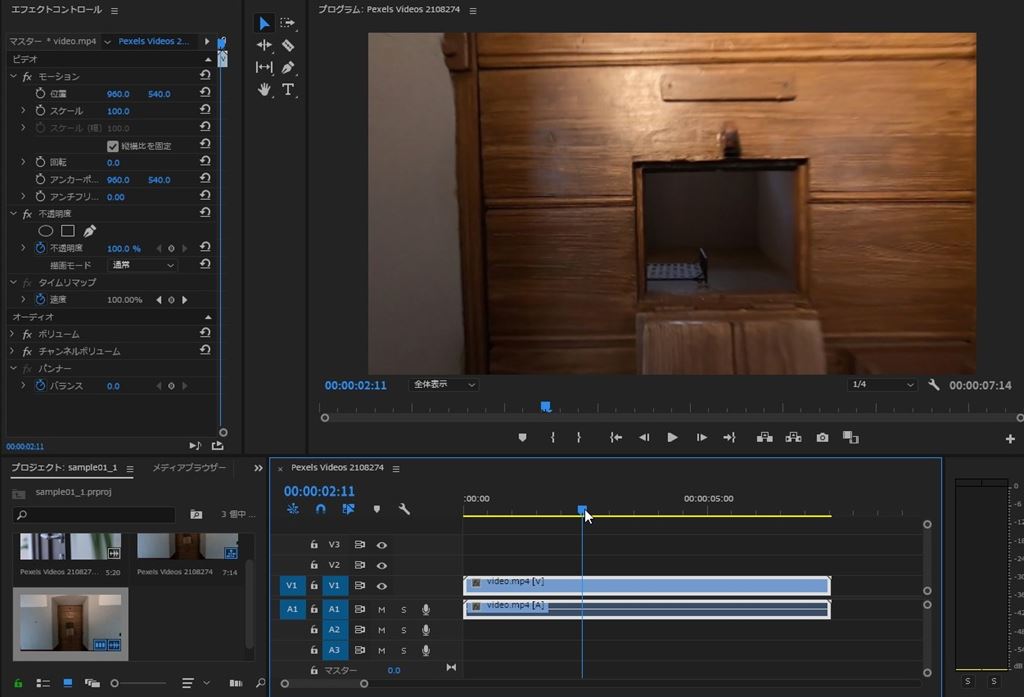
Task: Open the 1/4 playback resolution dropdown
Action: tap(882, 385)
